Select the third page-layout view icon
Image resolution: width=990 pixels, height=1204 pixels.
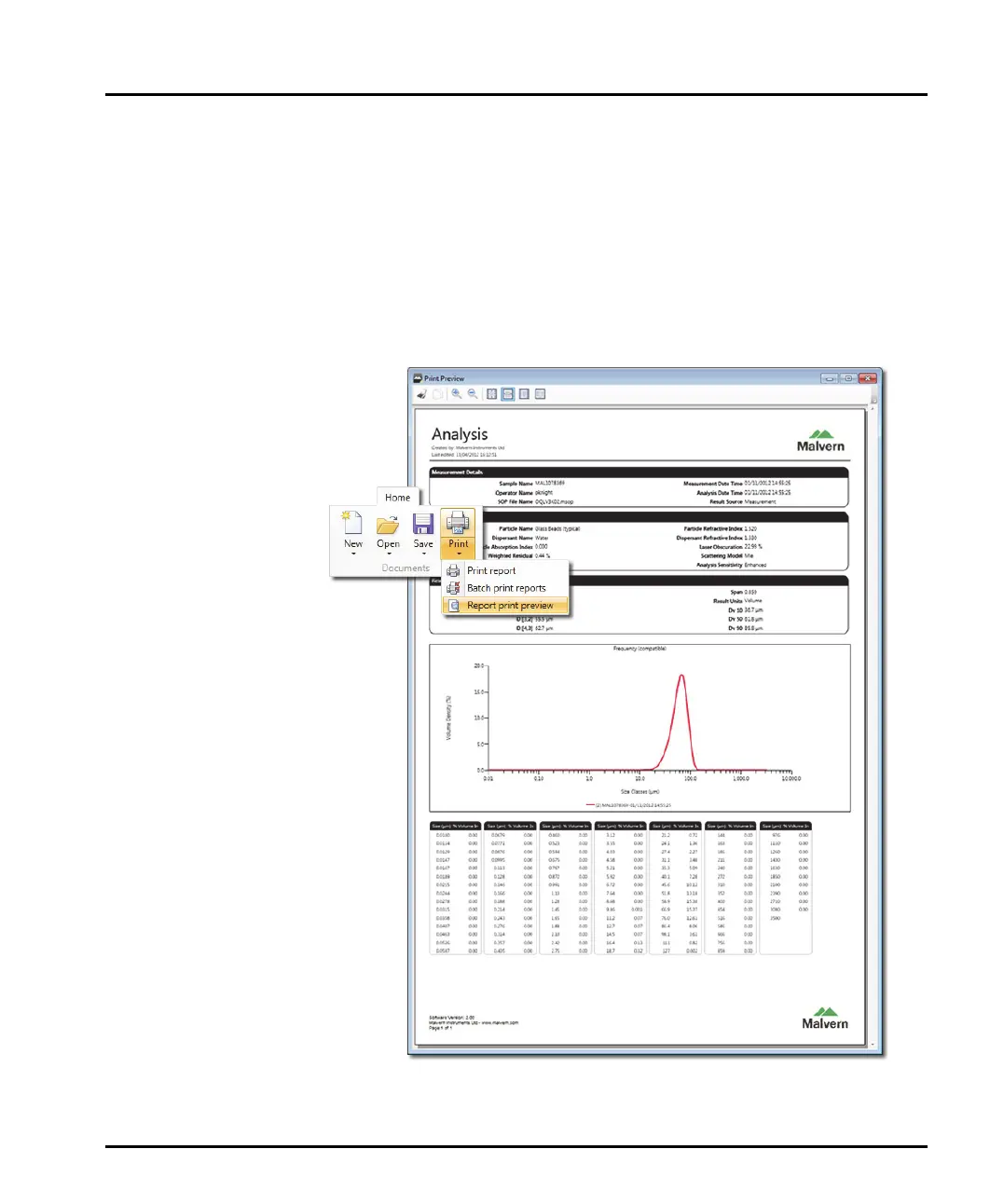524,394
